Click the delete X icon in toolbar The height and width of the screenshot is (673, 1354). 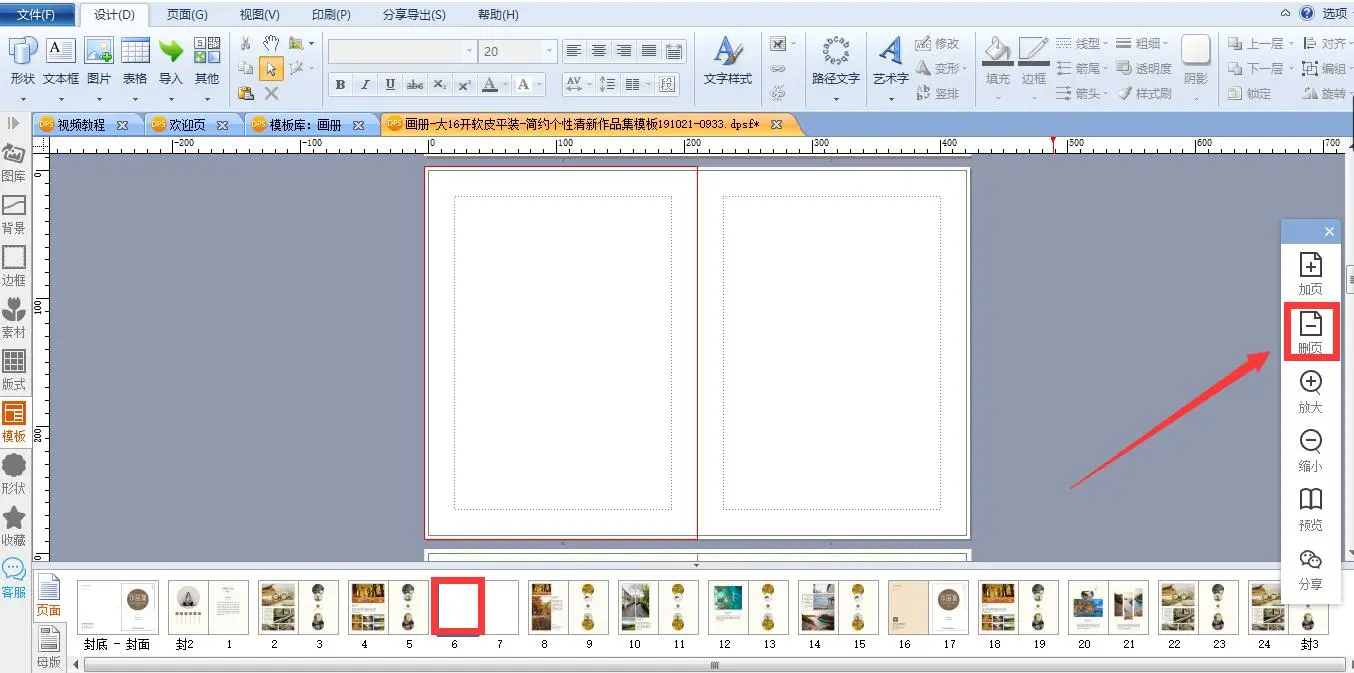point(271,93)
